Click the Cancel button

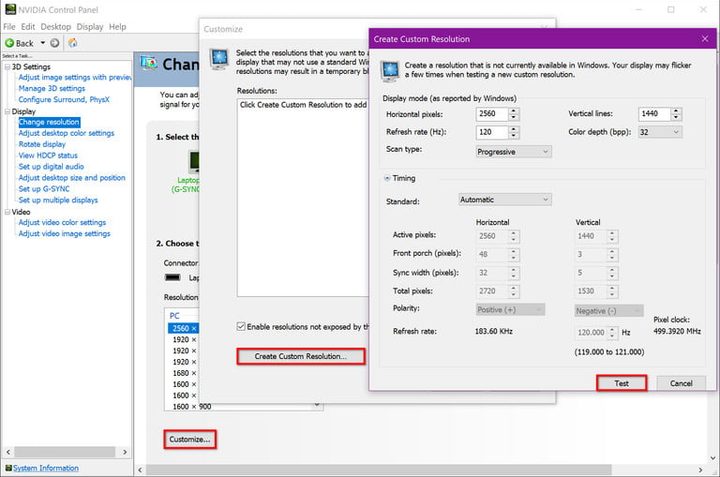tap(681, 383)
